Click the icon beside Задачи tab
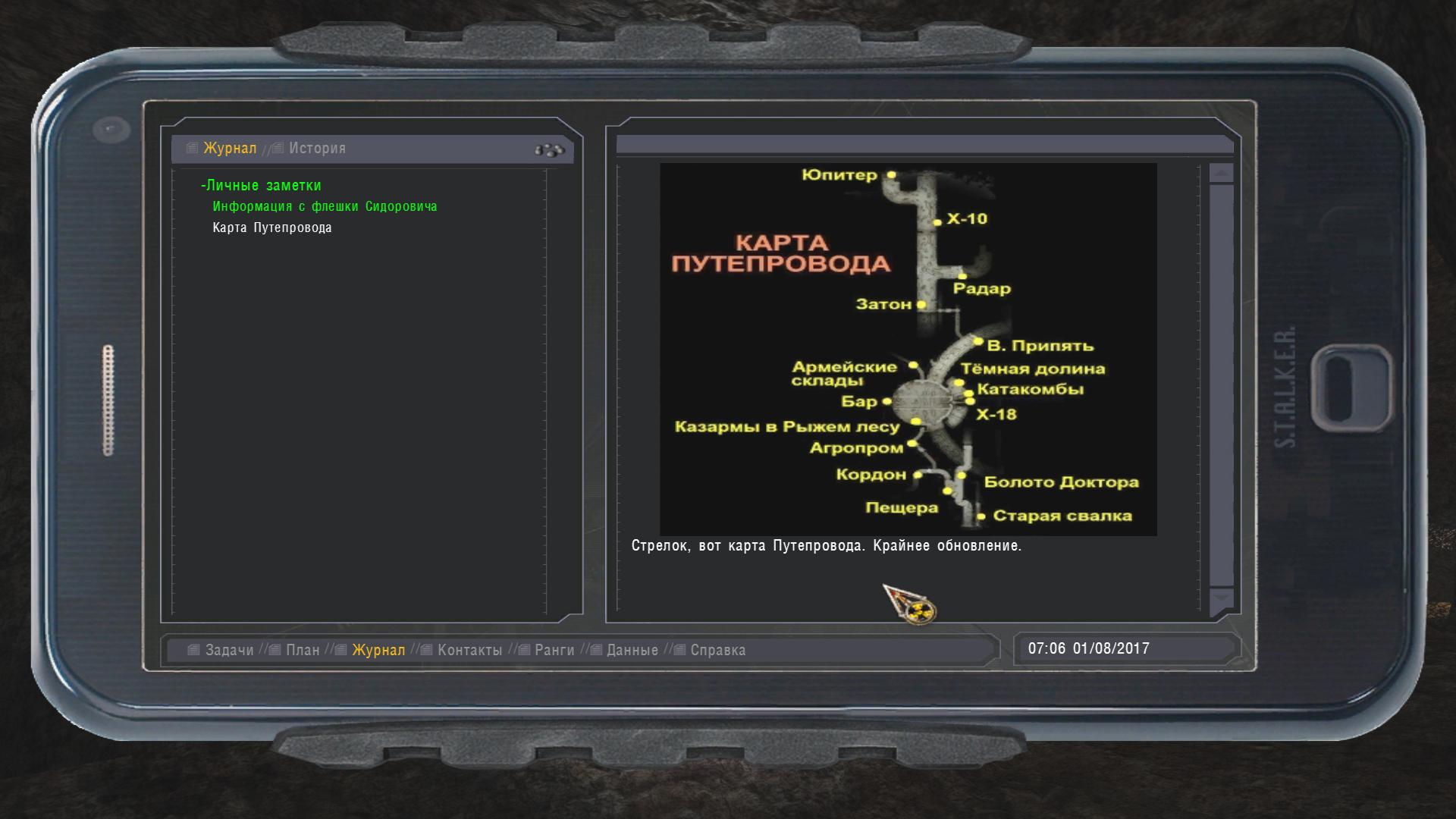Screen dimensions: 1456x819 tap(193, 650)
